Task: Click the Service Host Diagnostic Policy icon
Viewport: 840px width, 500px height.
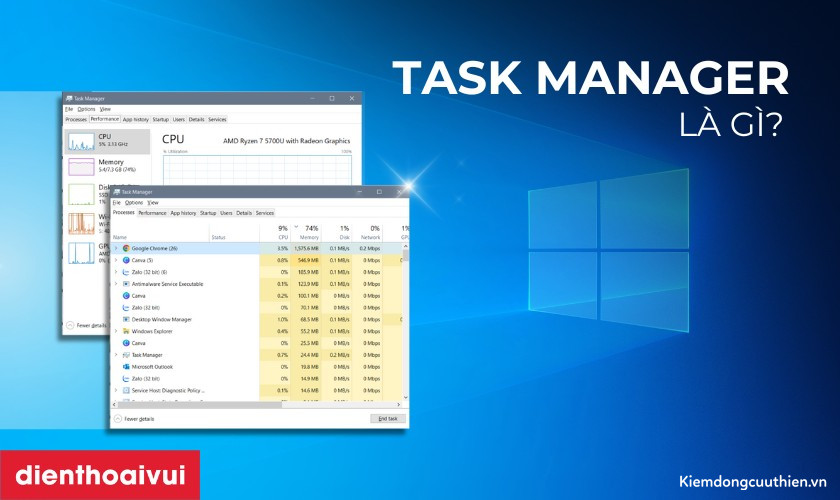Action: click(126, 390)
